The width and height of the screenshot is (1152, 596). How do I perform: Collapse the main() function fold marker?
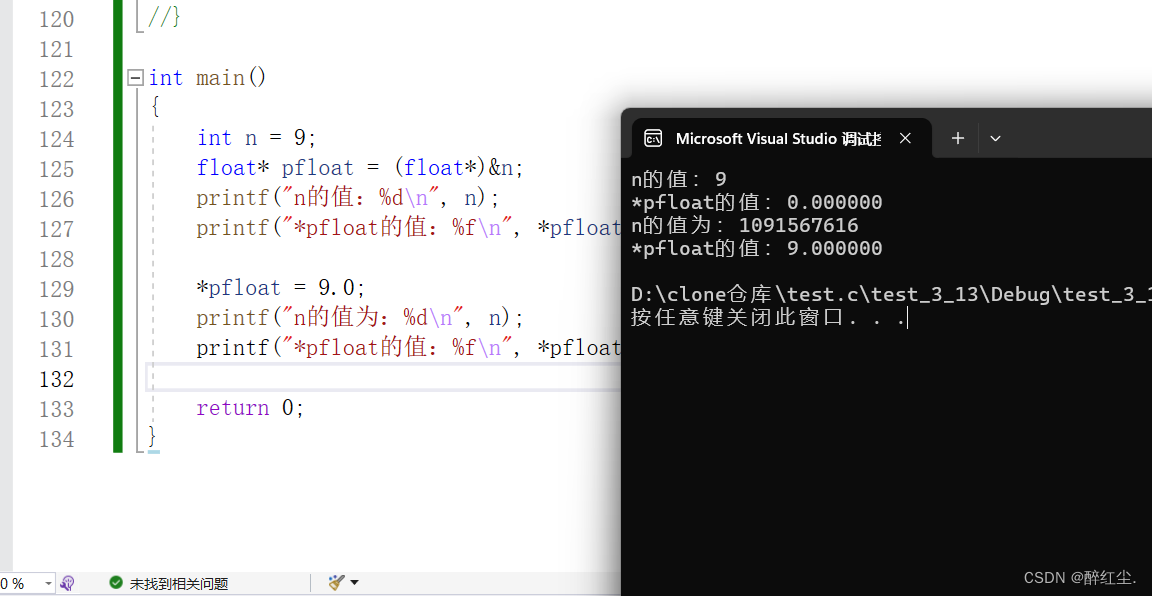(x=135, y=78)
